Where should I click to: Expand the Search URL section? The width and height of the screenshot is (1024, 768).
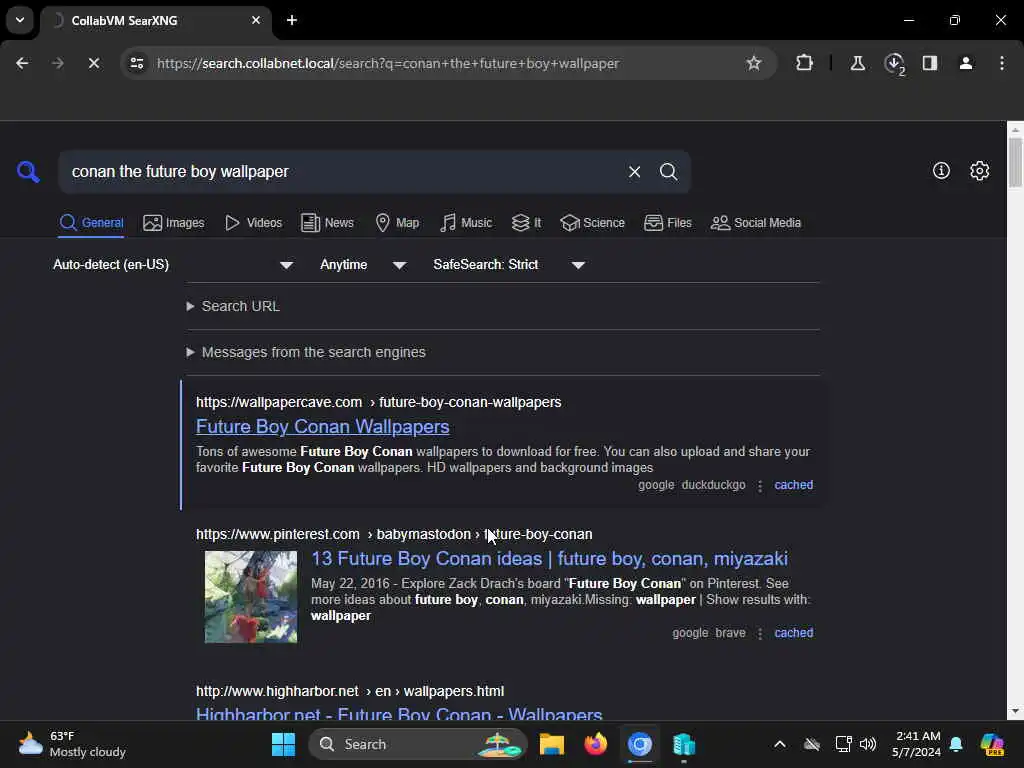click(x=233, y=306)
